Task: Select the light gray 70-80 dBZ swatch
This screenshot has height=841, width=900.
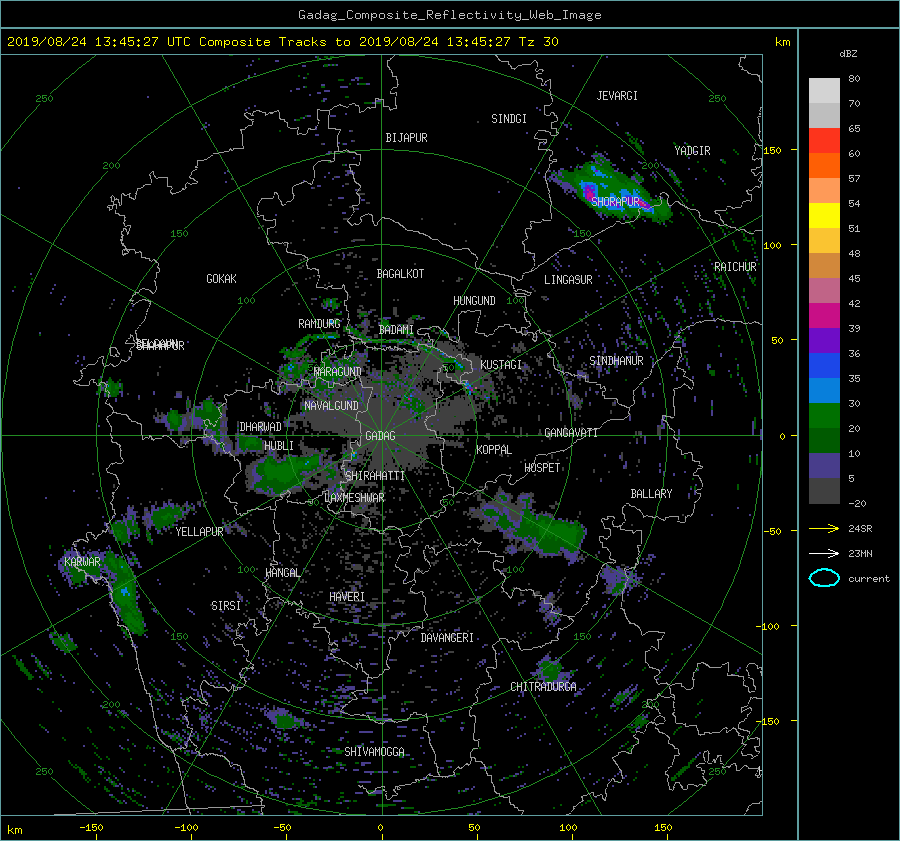Action: [x=824, y=90]
